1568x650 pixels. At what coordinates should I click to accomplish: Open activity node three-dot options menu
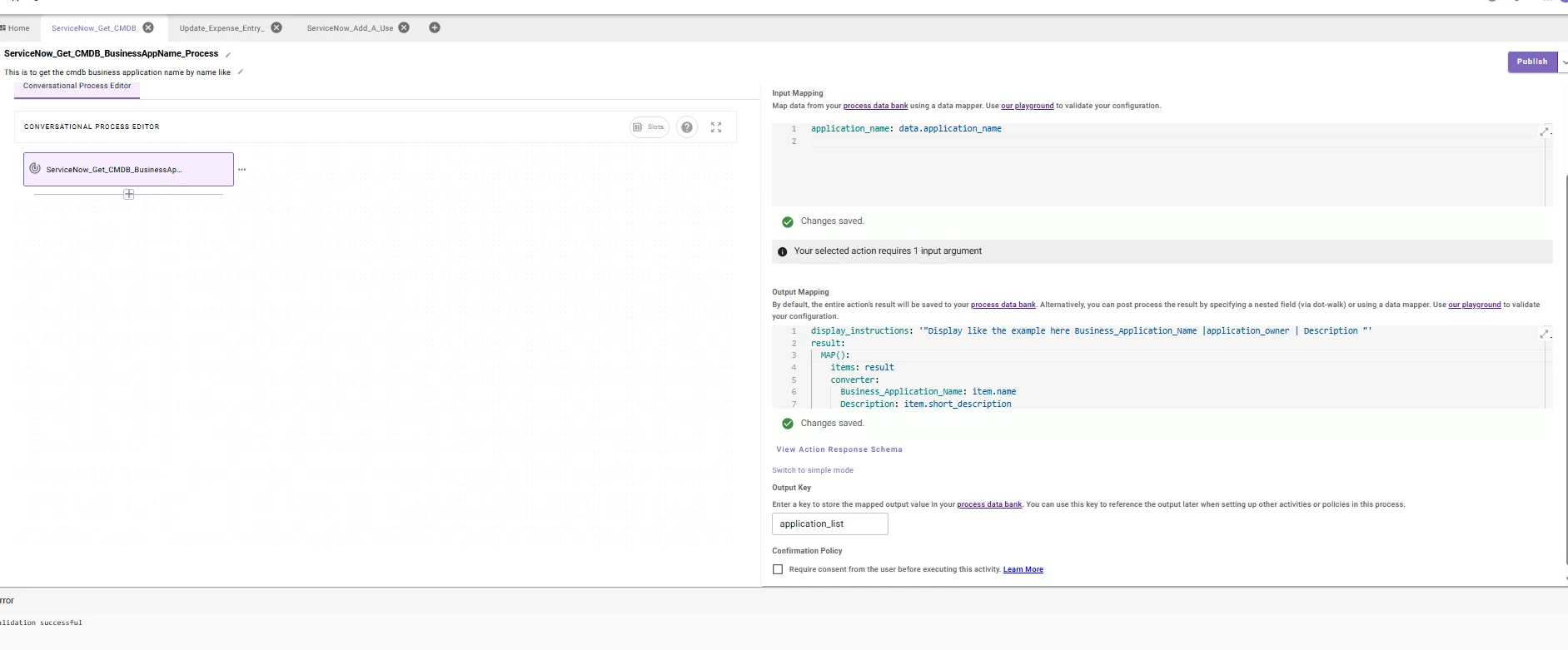[242, 169]
